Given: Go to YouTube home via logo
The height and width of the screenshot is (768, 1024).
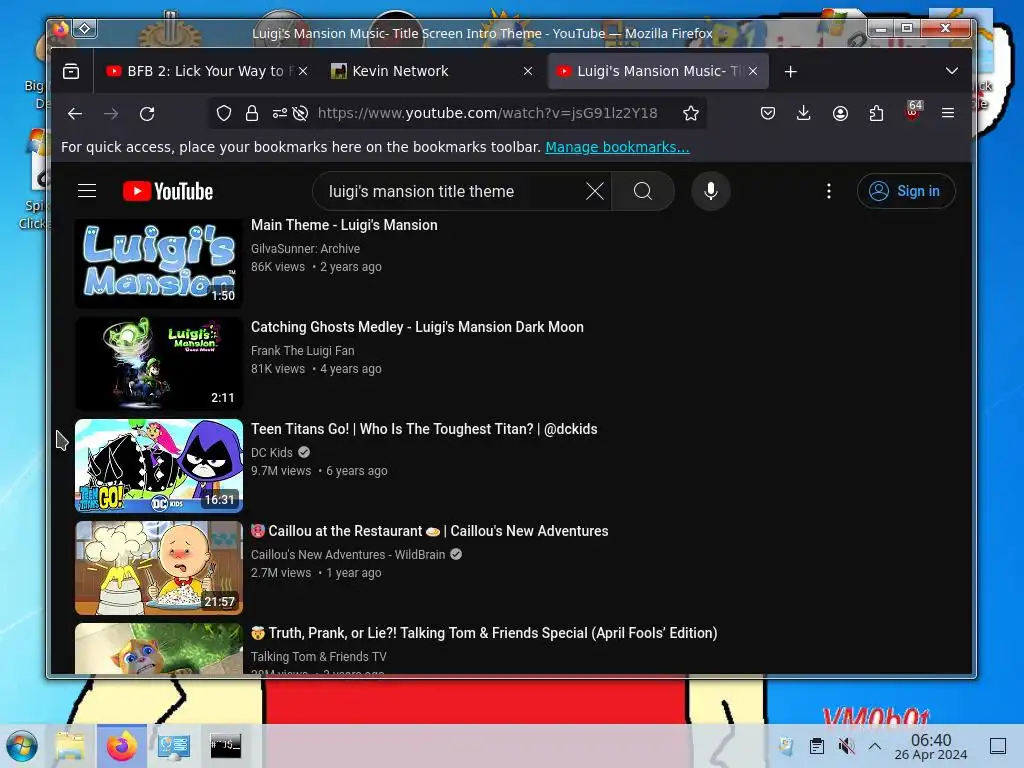Looking at the screenshot, I should click(x=168, y=191).
